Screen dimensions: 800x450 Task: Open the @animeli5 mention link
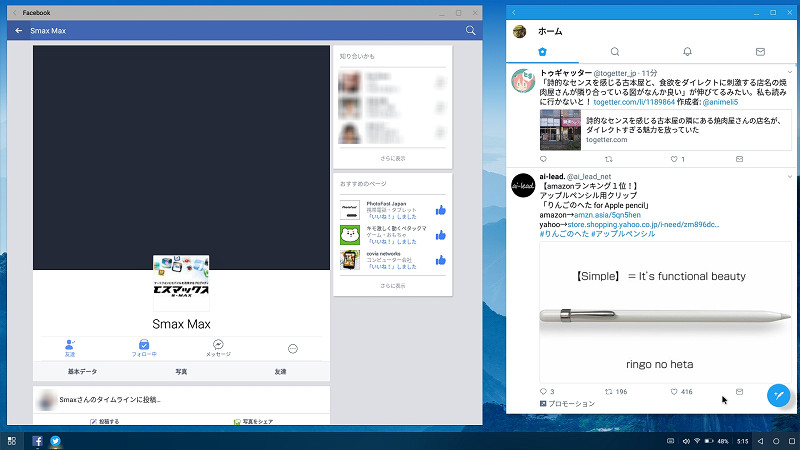pos(720,102)
